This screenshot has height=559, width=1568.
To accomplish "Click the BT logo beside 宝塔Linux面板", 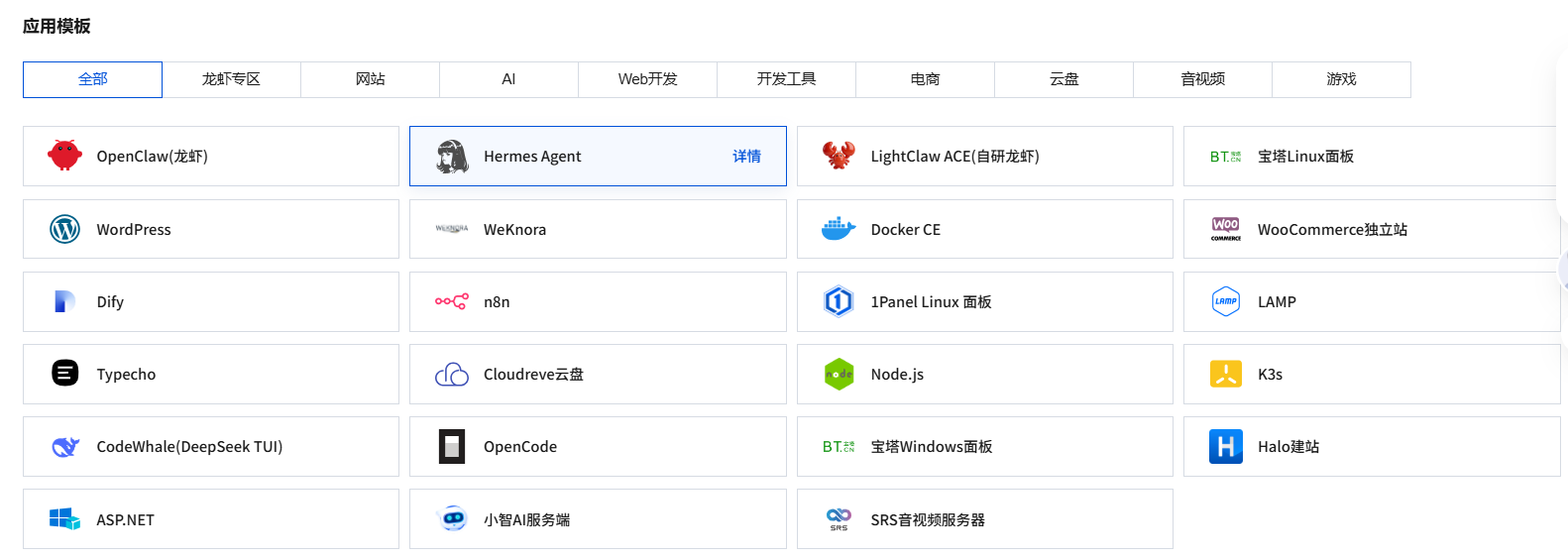I will [1226, 157].
